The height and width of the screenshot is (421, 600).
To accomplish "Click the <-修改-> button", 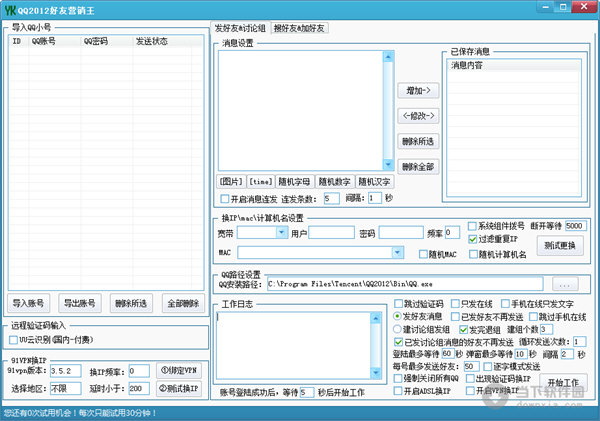I will (418, 116).
